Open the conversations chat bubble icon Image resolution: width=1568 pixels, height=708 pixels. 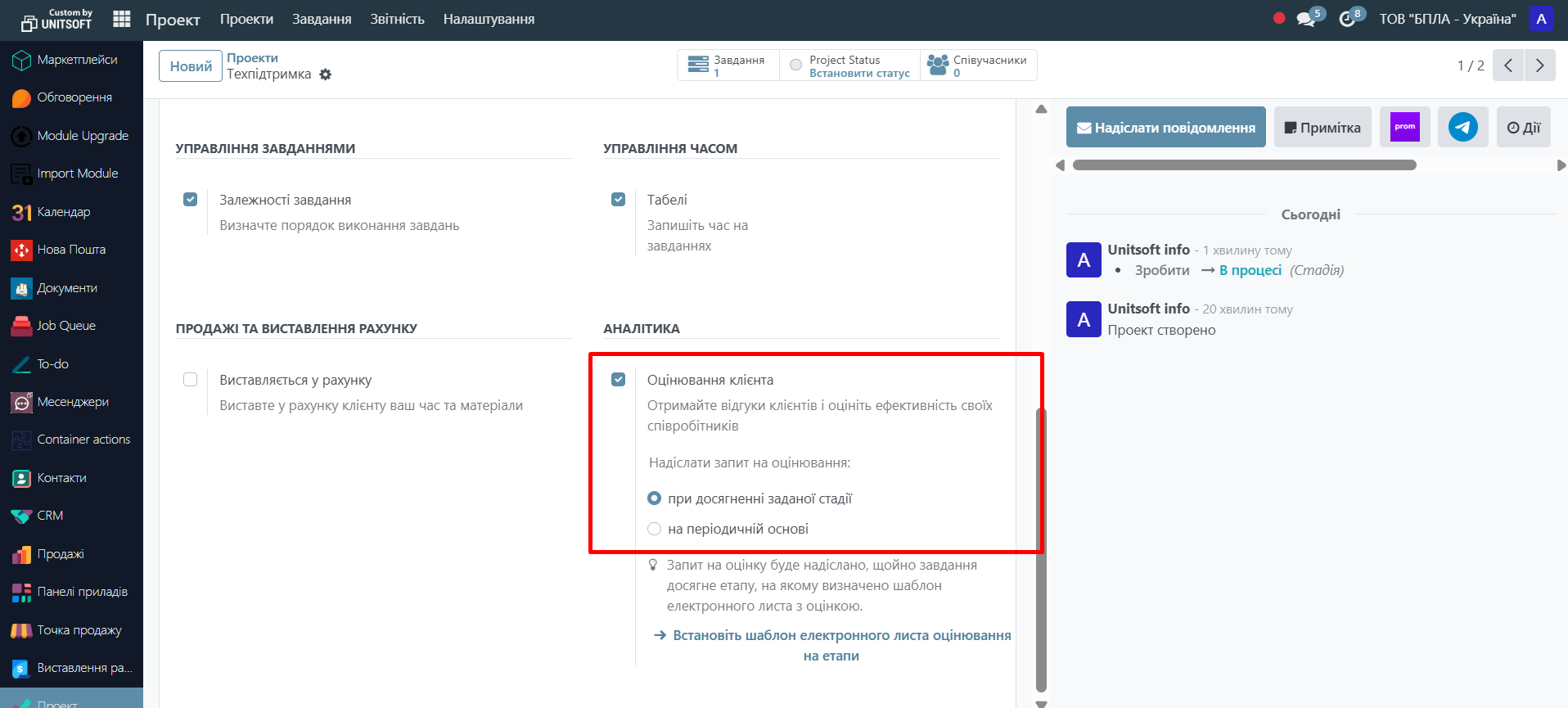pyautogui.click(x=1305, y=19)
